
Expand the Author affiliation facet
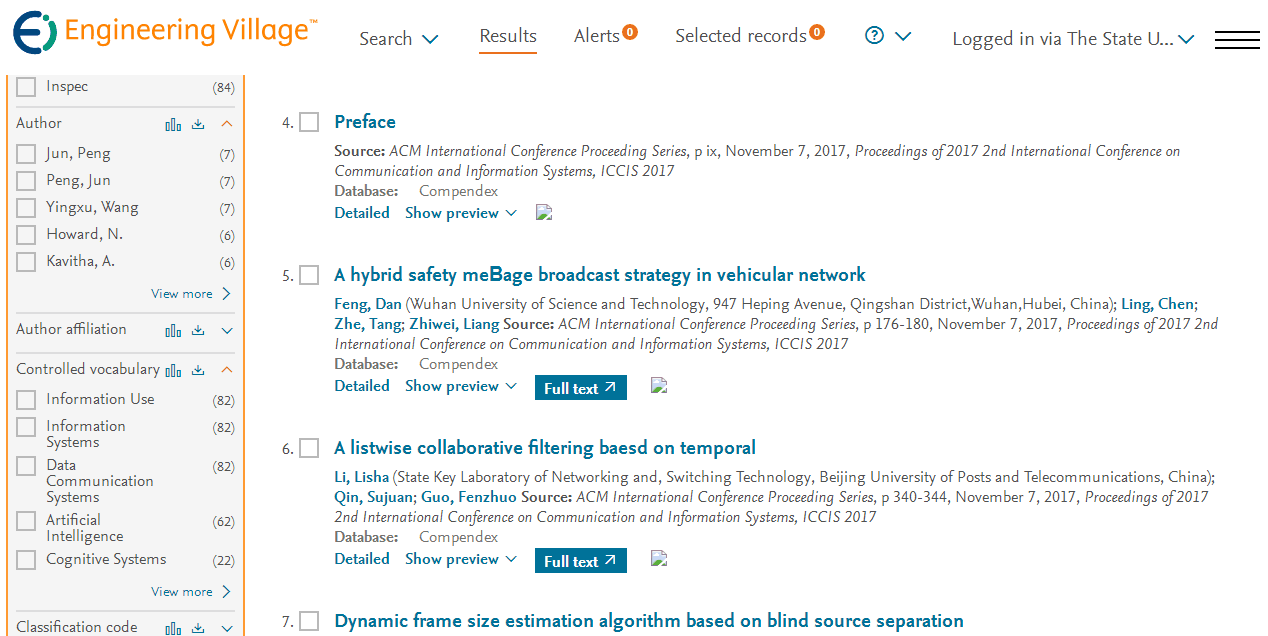pyautogui.click(x=227, y=330)
